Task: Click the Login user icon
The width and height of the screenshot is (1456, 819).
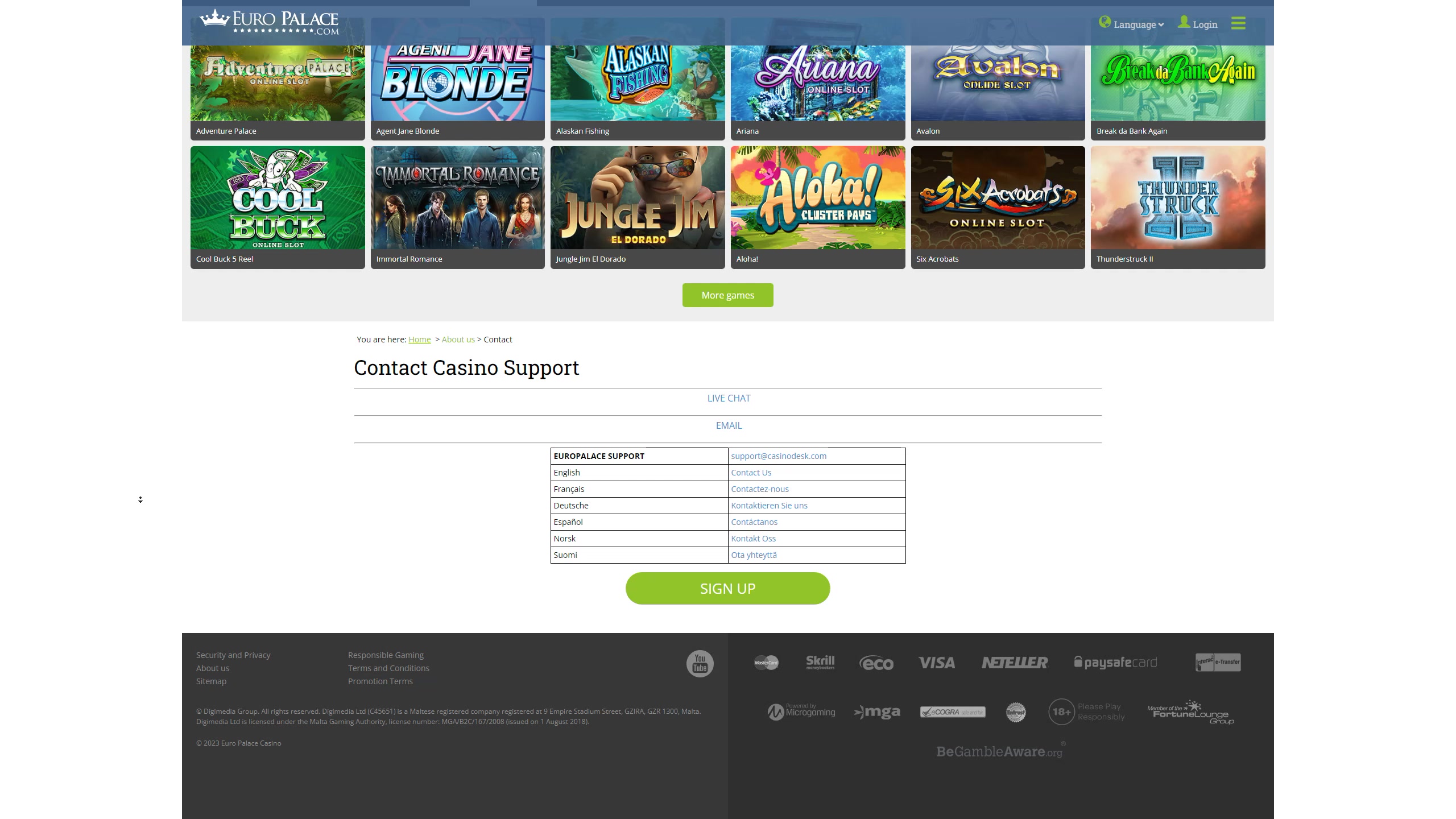Action: (1184, 23)
